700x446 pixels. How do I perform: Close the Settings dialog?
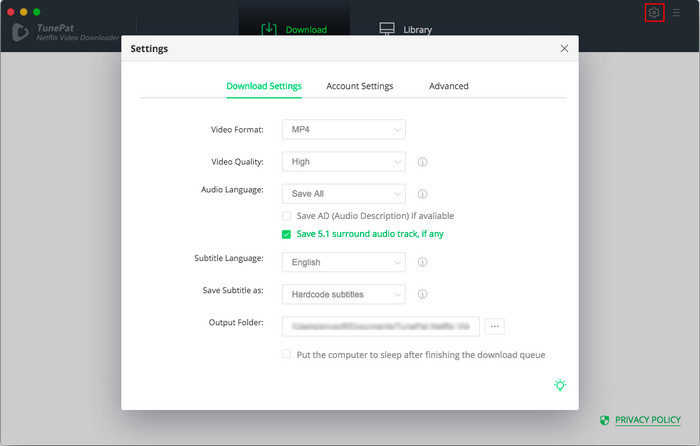[x=564, y=48]
